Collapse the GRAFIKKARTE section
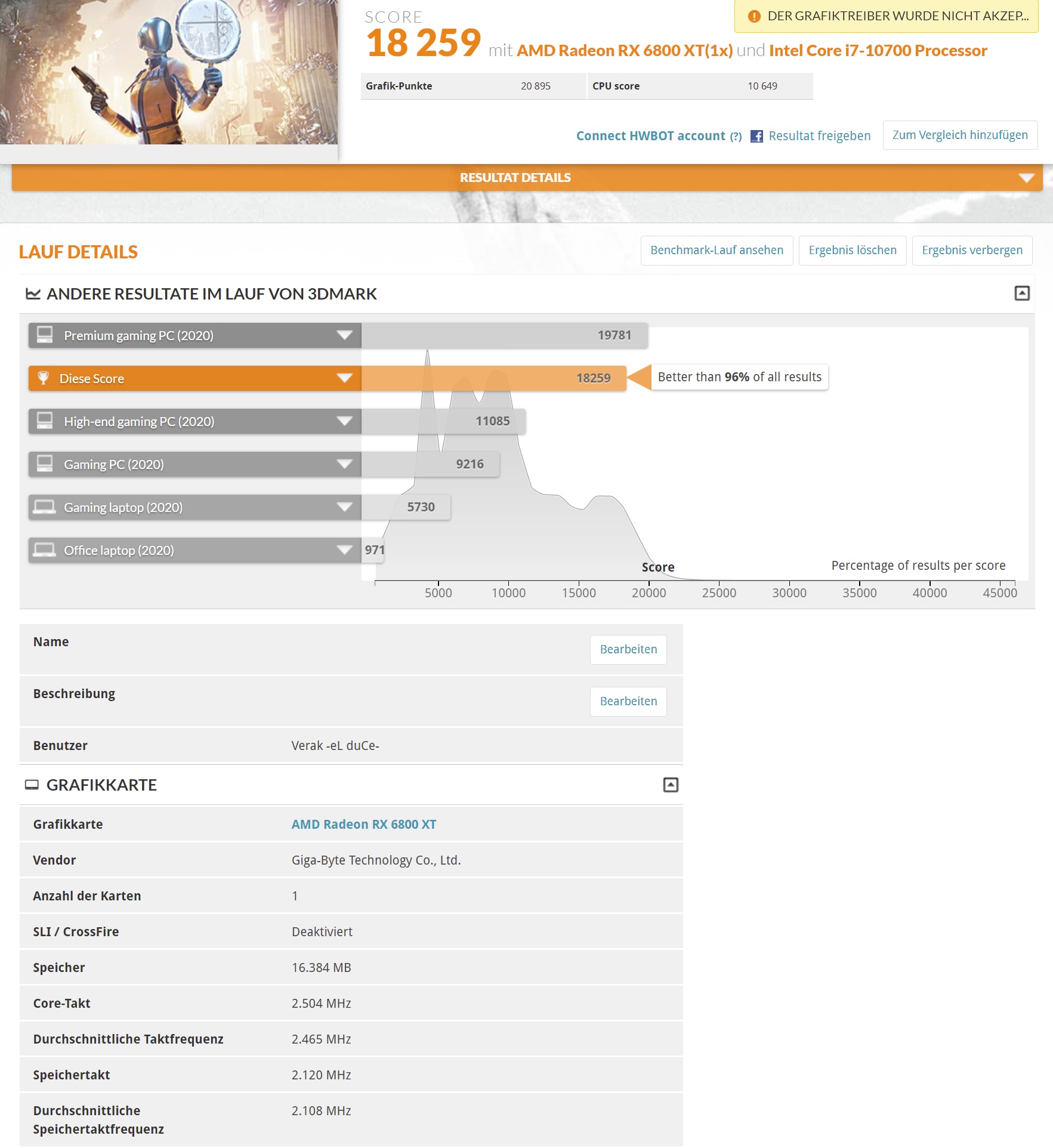Viewport: 1053px width, 1148px height. click(672, 785)
